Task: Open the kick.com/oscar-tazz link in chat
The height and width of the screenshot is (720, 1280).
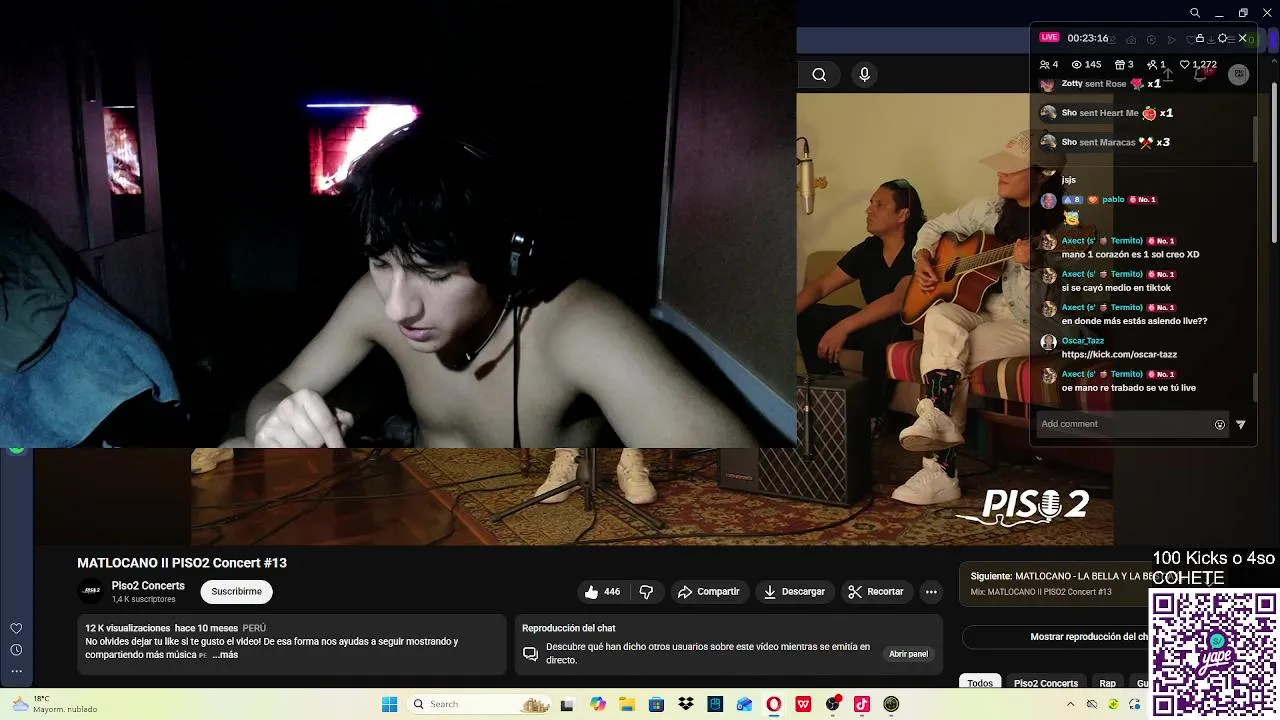Action: point(1119,355)
